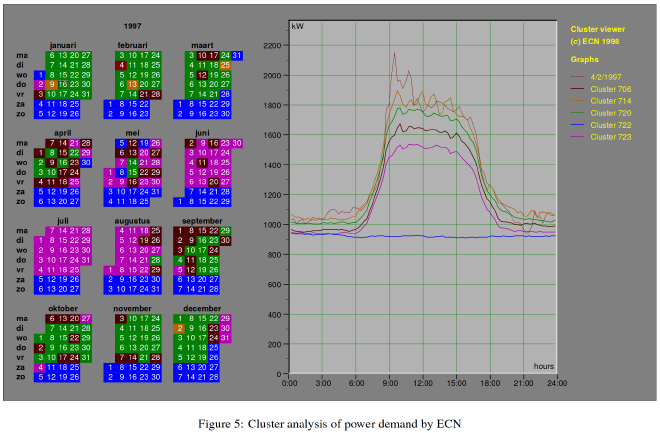The height and width of the screenshot is (433, 660).
Task: Select the green day 28 in augustus
Action: point(156,260)
